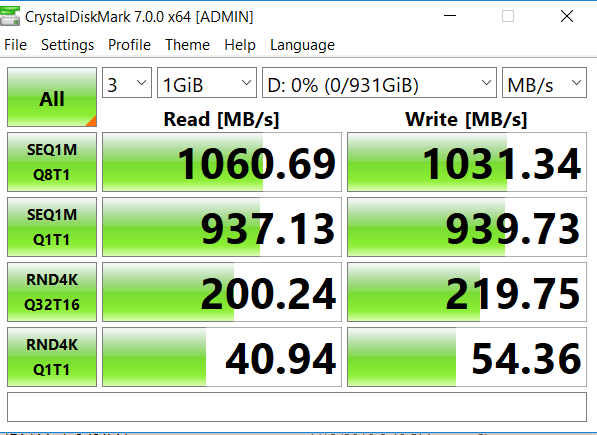Click the Write [MB/s] column header
597x435 pixels.
click(466, 120)
